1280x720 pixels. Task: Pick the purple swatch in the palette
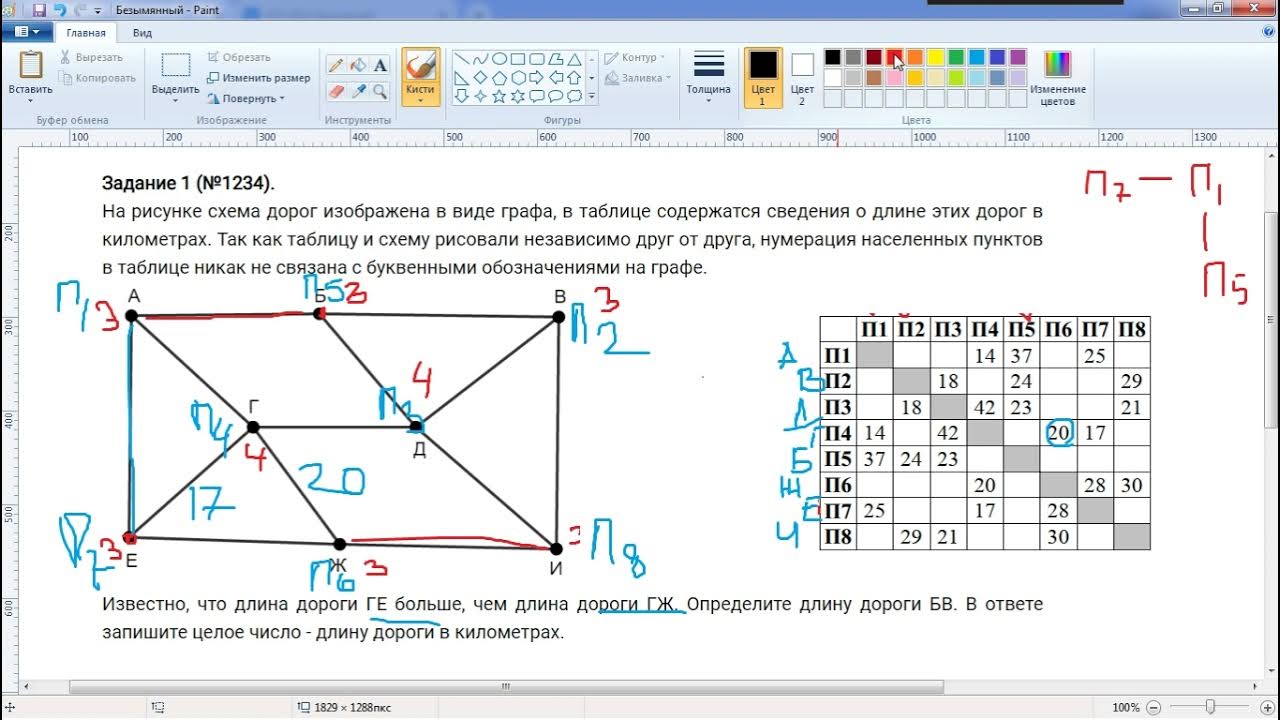[1018, 57]
